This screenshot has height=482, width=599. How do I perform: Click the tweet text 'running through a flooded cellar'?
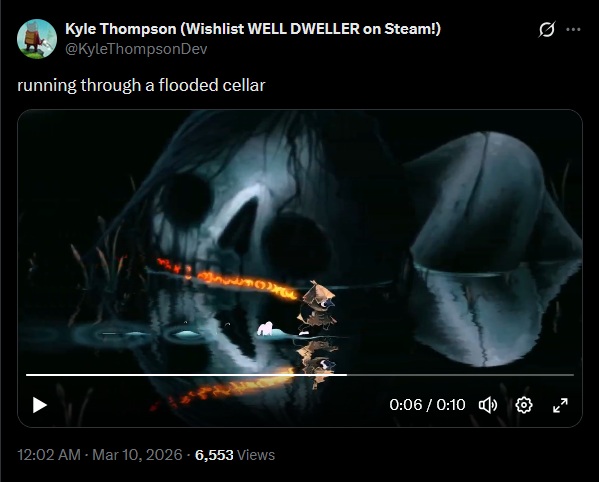pyautogui.click(x=141, y=85)
